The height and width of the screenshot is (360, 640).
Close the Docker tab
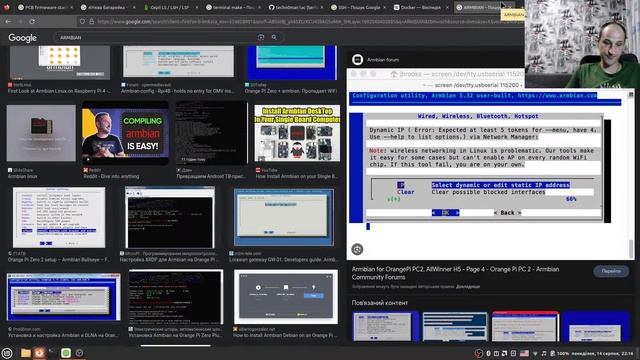447,7
